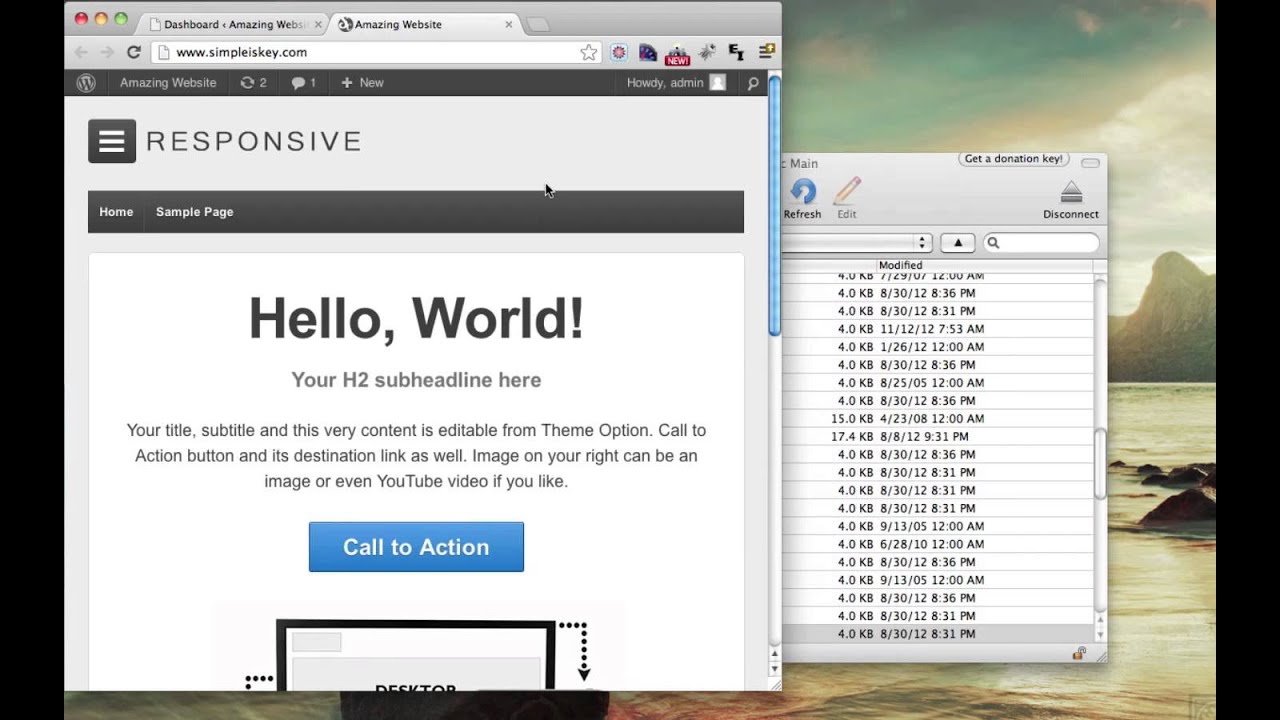Sort by the Modified column header
The image size is (1280, 720).
point(985,266)
